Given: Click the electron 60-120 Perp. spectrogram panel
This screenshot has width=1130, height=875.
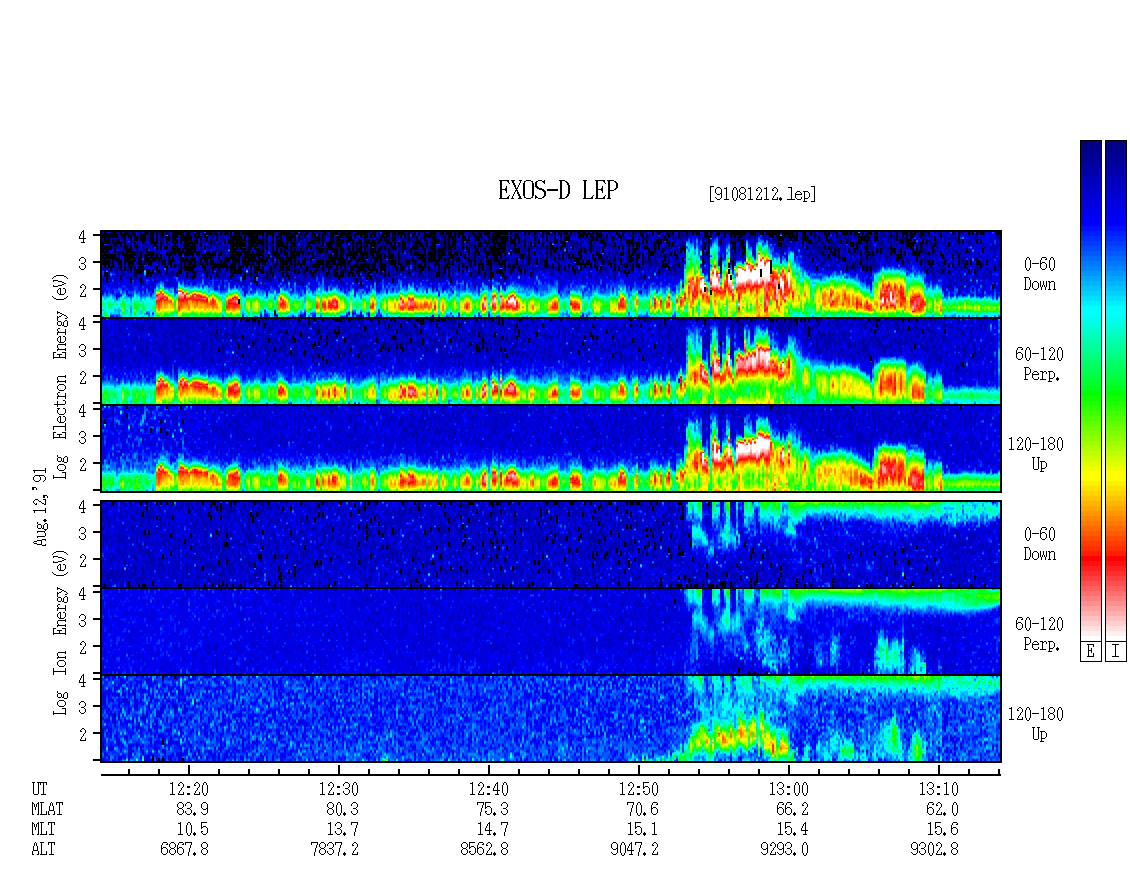Looking at the screenshot, I should pos(551,361).
